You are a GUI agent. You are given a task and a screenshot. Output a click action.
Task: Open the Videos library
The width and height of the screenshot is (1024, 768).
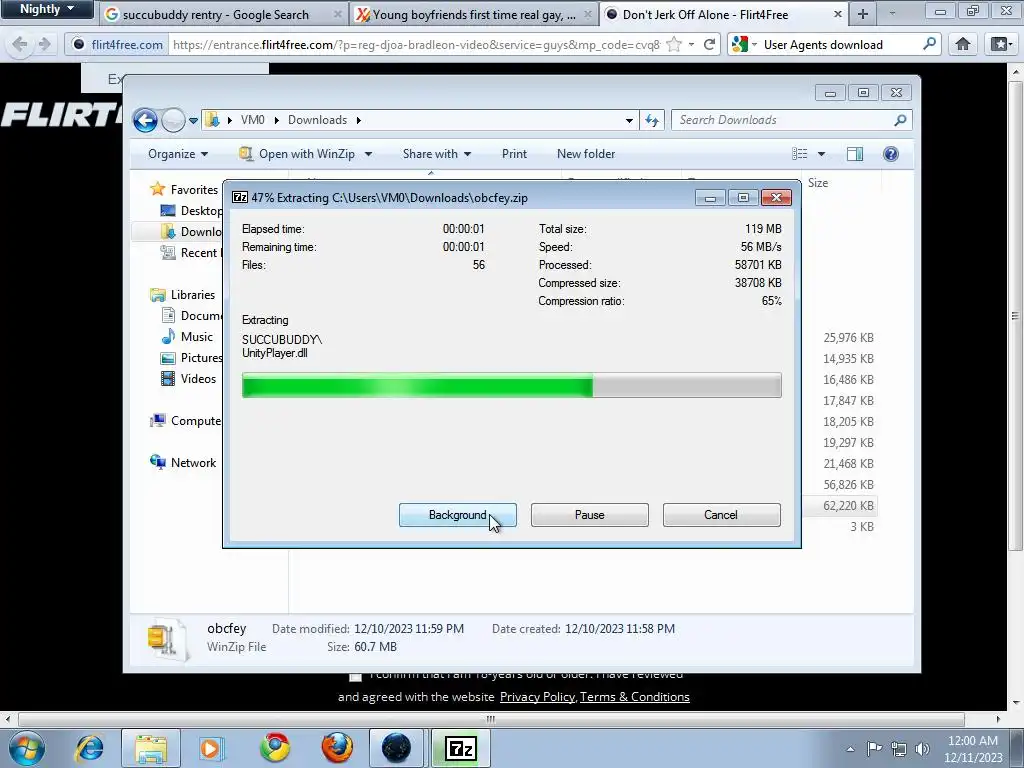[x=189, y=378]
